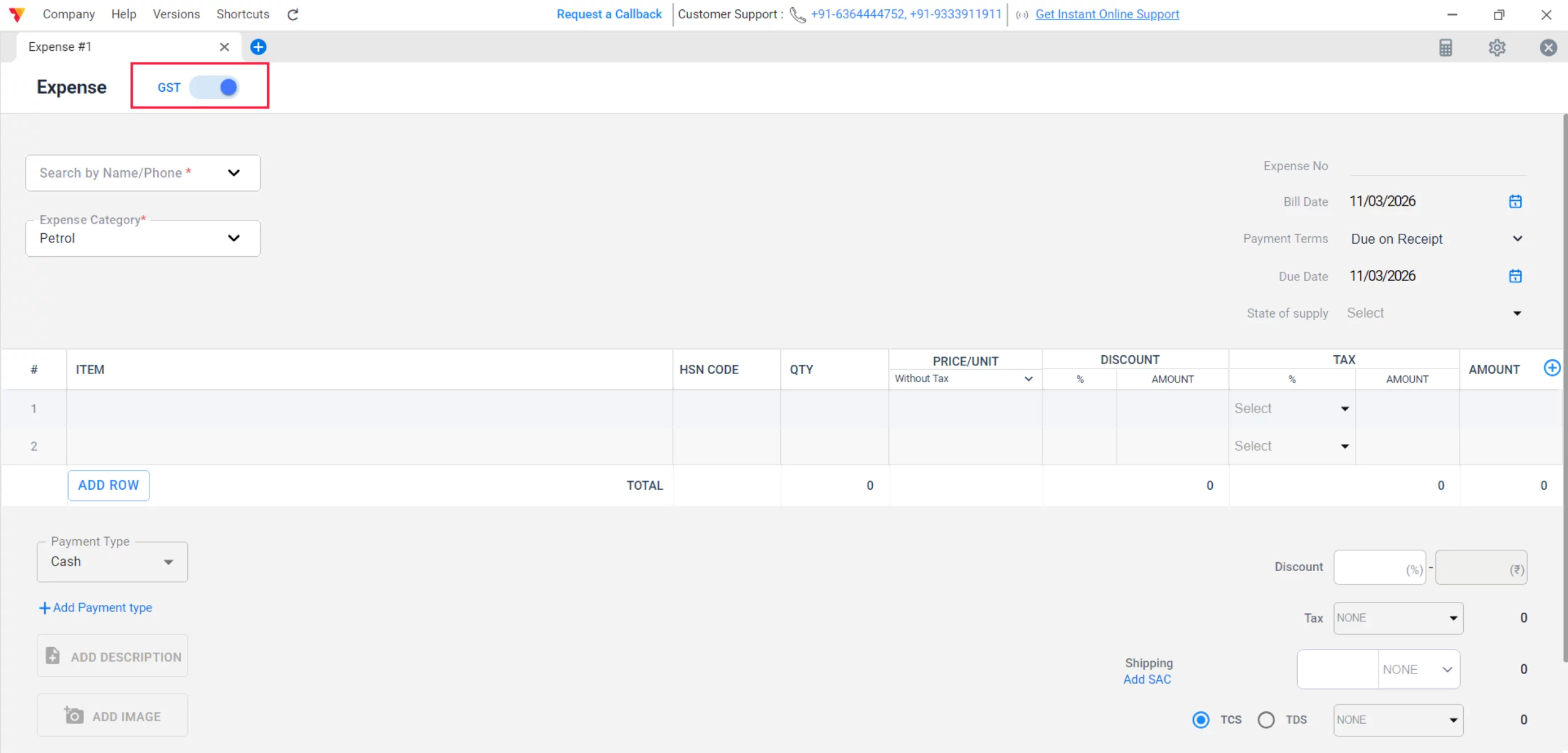1568x753 pixels.
Task: Close the Expense #1 tab
Action: 224,47
